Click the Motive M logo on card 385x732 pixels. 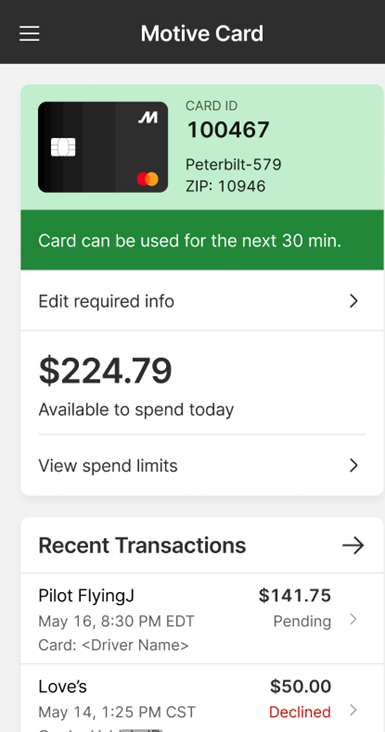coord(147,117)
